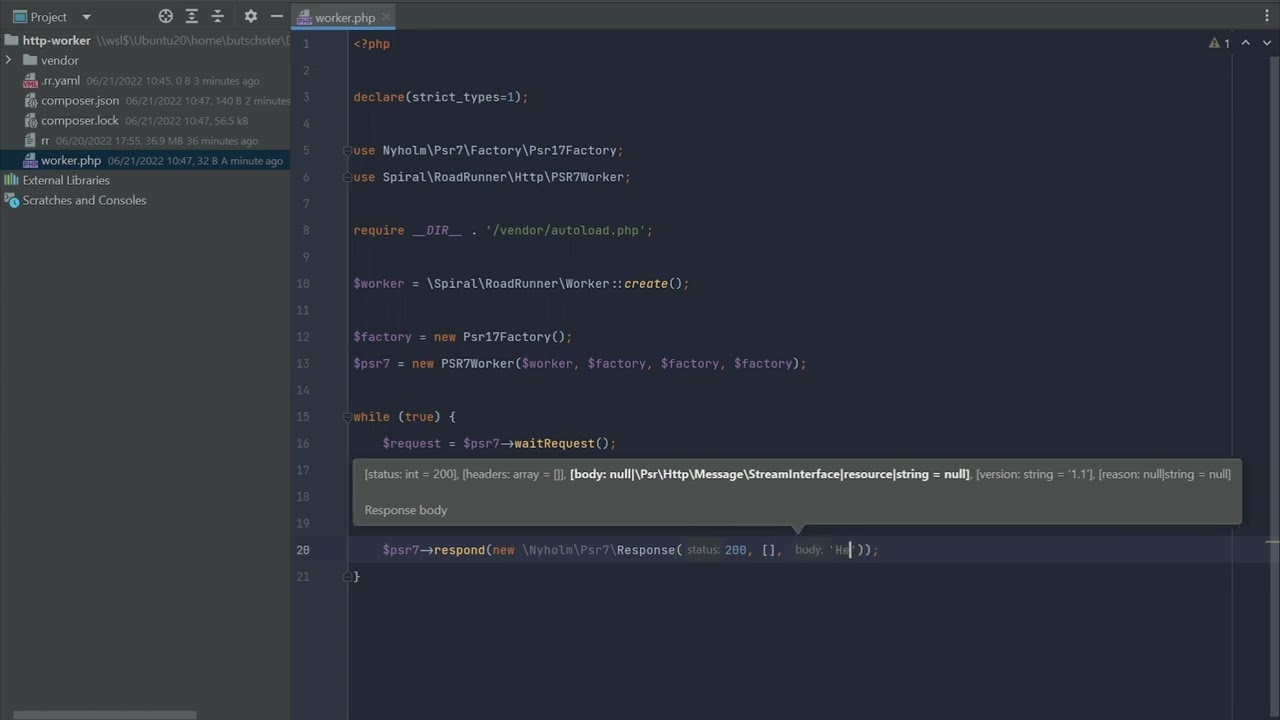Screen dimensions: 1280x720
Task: Click the <?php opening tag
Action: pyautogui.click(x=371, y=44)
